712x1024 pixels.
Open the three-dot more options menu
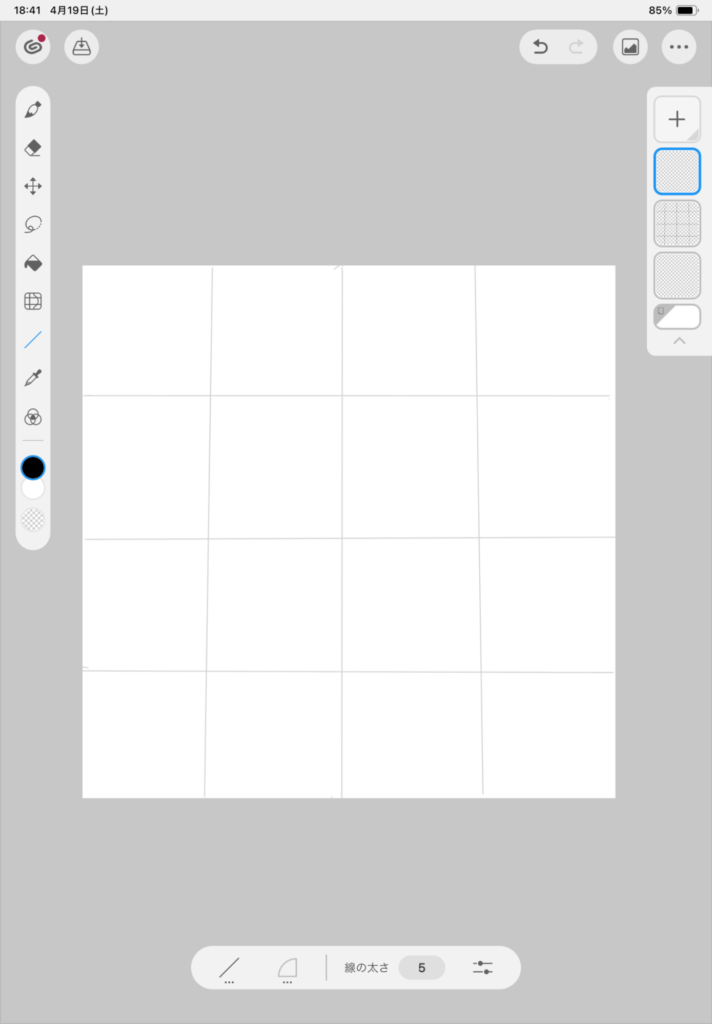click(x=679, y=47)
